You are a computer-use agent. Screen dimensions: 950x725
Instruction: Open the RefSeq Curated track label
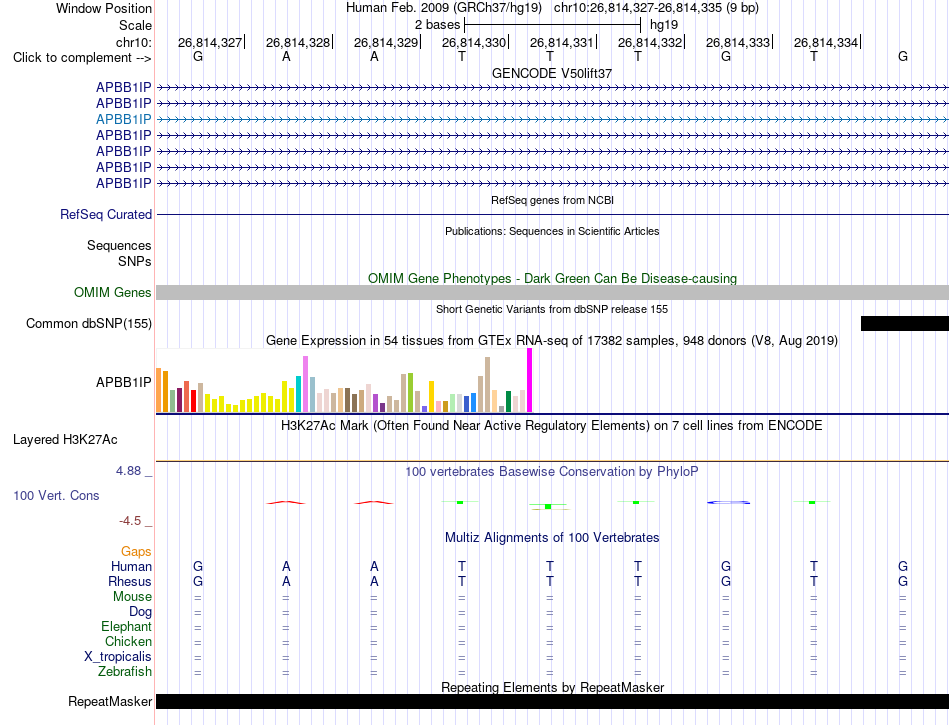105,214
